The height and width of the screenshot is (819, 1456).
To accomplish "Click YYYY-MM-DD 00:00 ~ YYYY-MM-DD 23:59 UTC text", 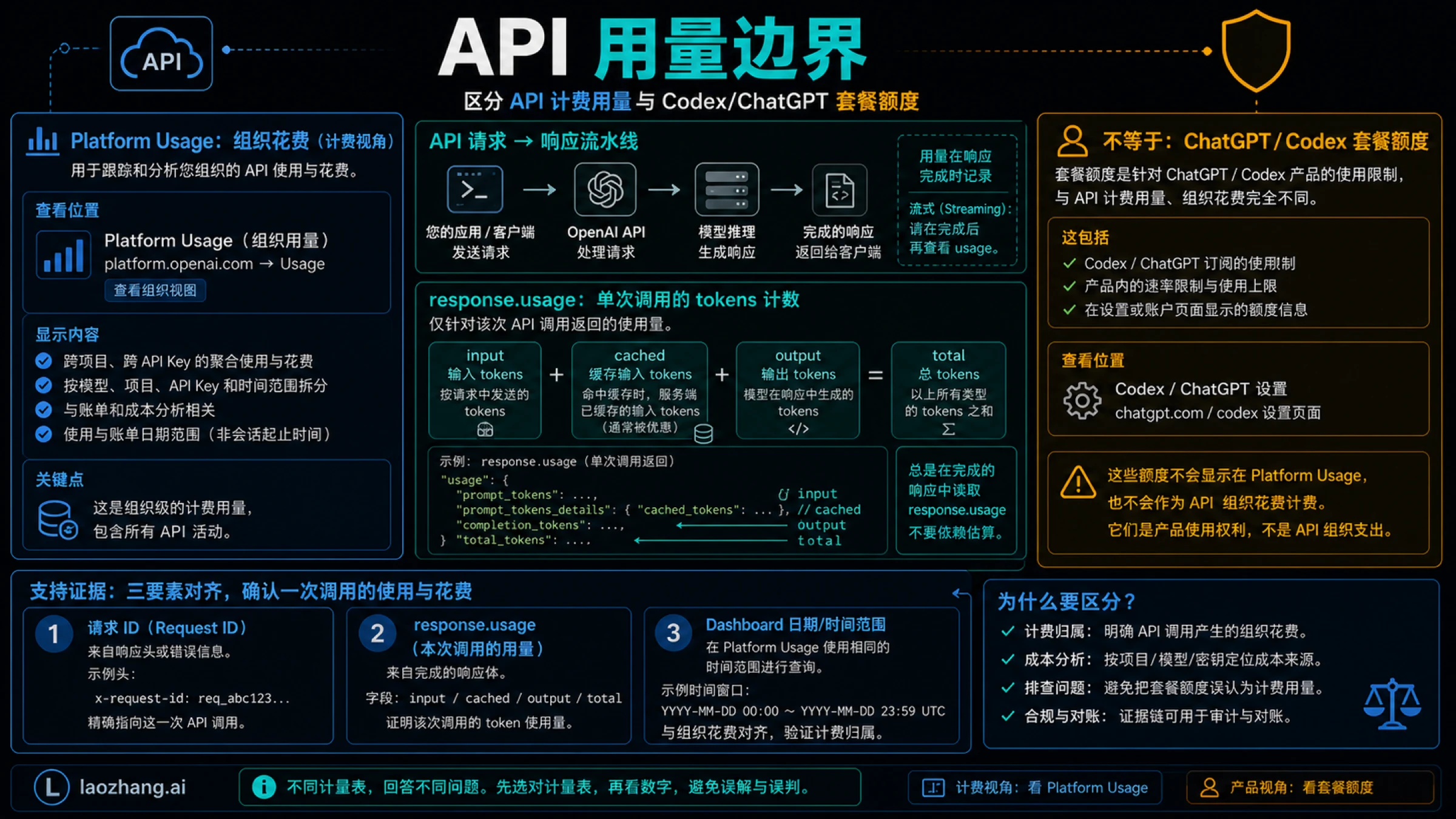I will (x=803, y=711).
